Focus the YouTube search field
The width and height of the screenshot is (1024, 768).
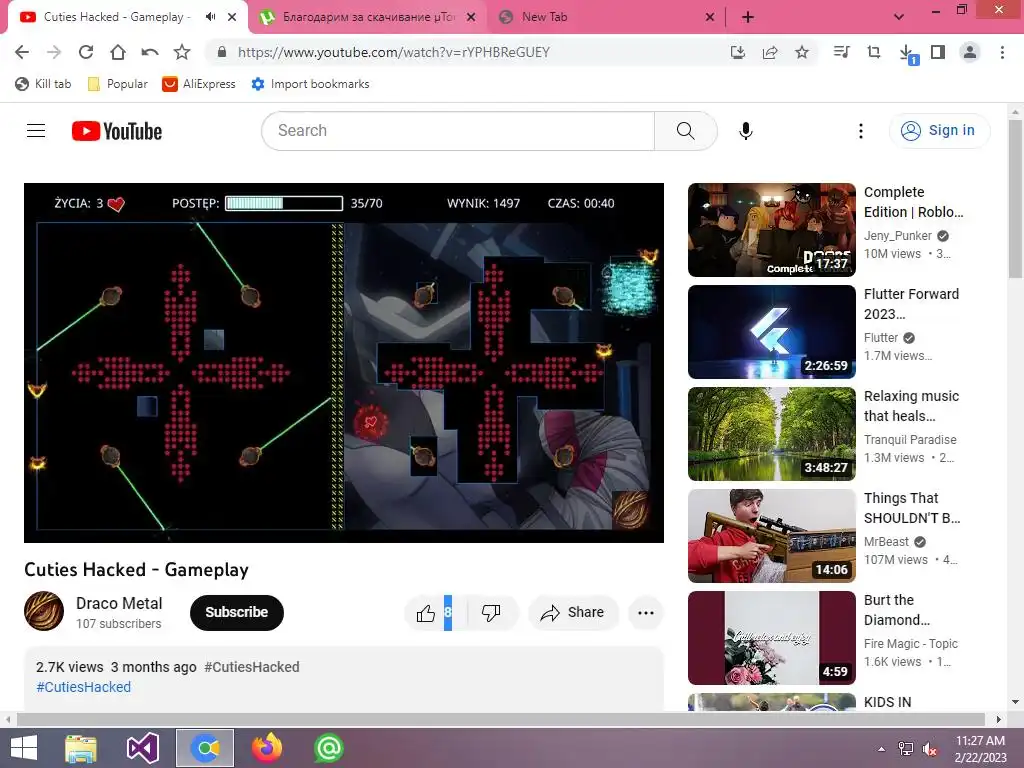click(458, 131)
